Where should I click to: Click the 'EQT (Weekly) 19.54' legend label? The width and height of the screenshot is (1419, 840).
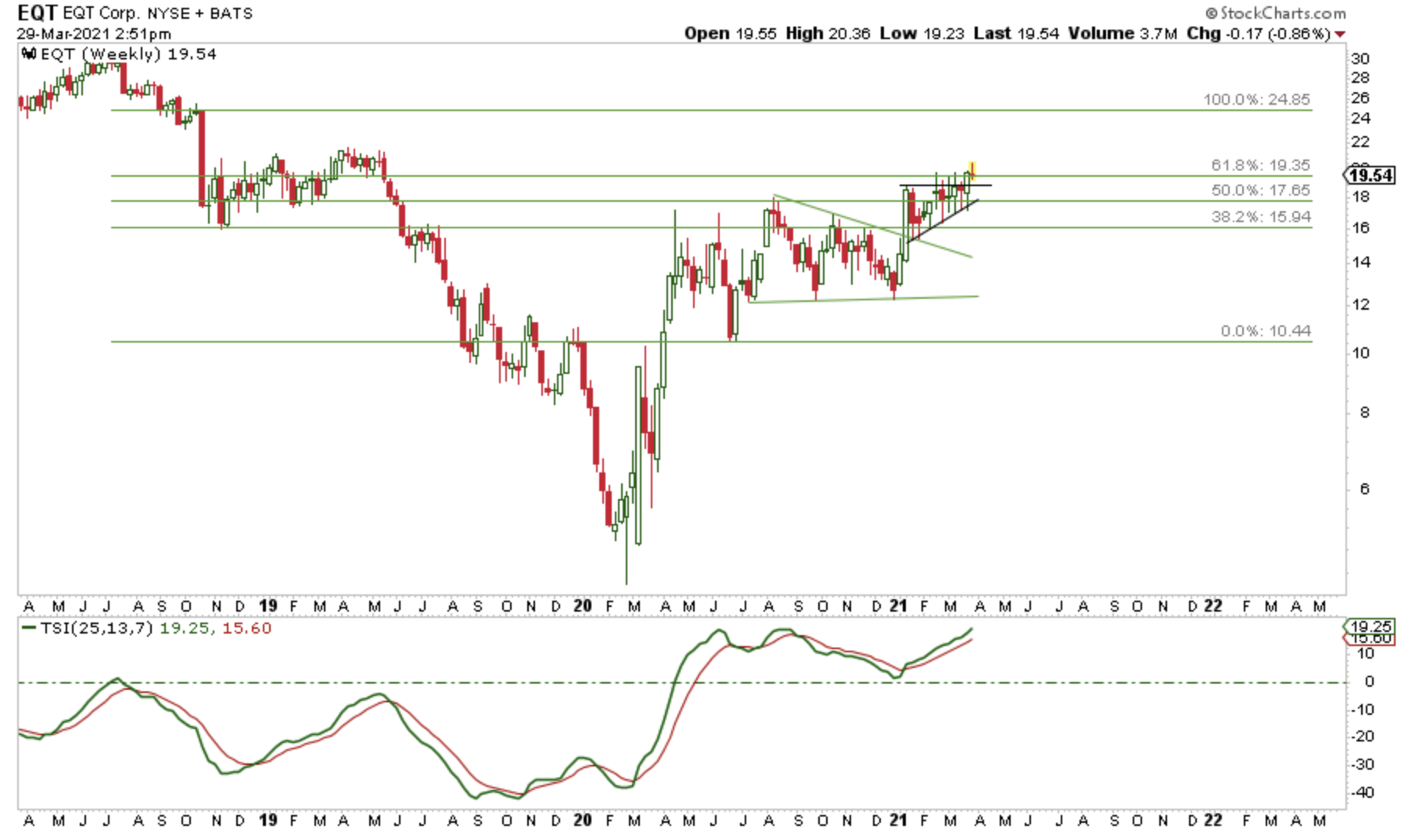coord(128,54)
